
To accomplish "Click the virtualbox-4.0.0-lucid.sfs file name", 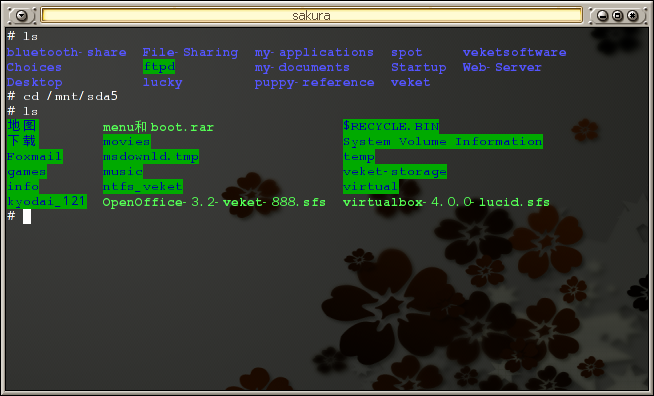I will click(446, 202).
